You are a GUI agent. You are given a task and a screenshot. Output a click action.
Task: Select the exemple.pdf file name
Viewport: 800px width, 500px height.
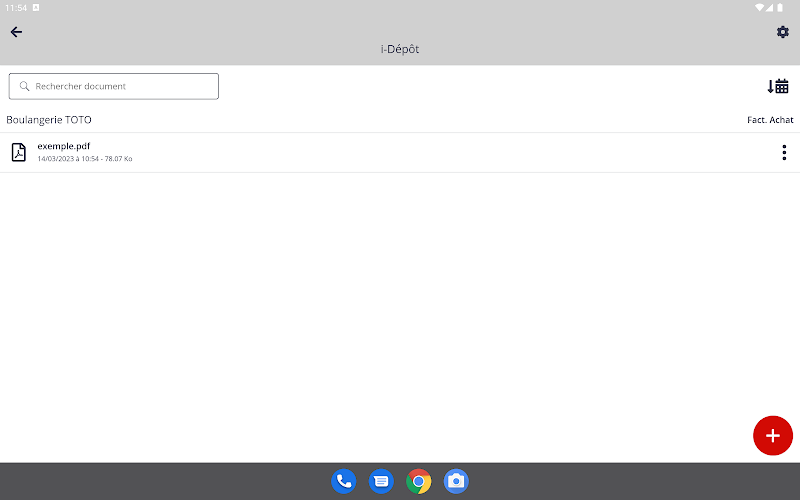(x=64, y=146)
